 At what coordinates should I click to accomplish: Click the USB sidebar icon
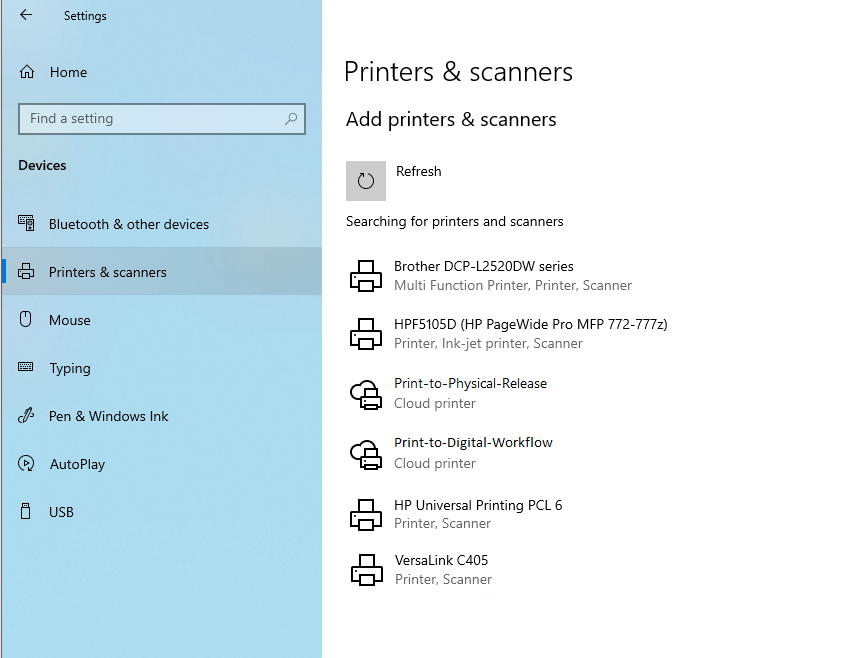(25, 511)
